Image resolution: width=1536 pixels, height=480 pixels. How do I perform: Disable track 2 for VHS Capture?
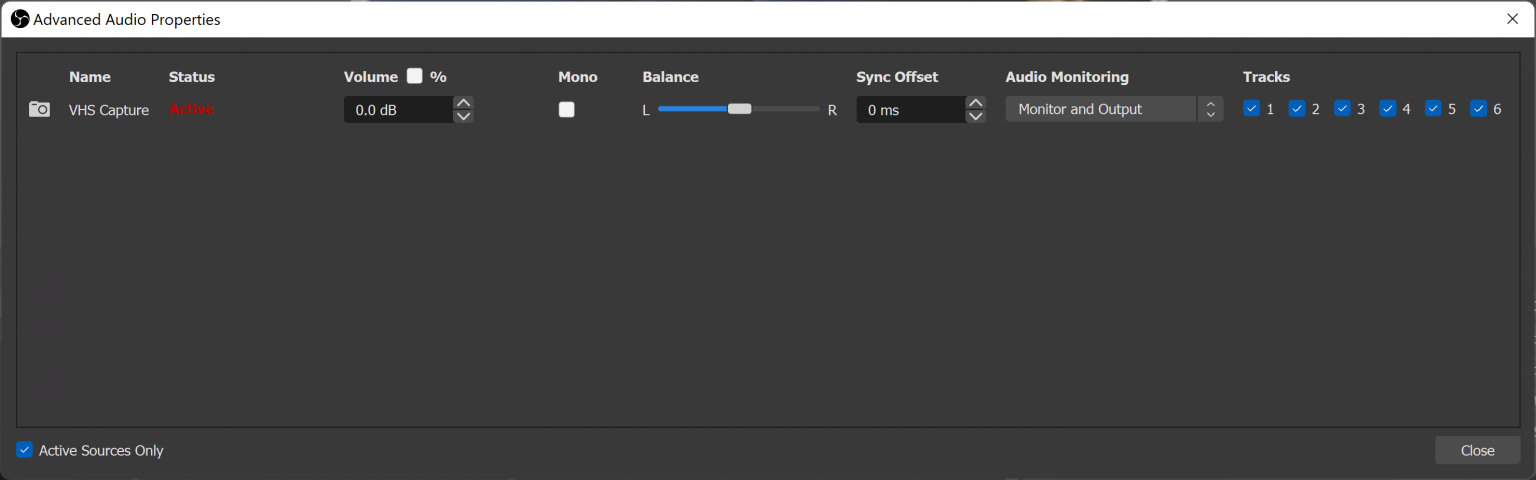point(1297,109)
